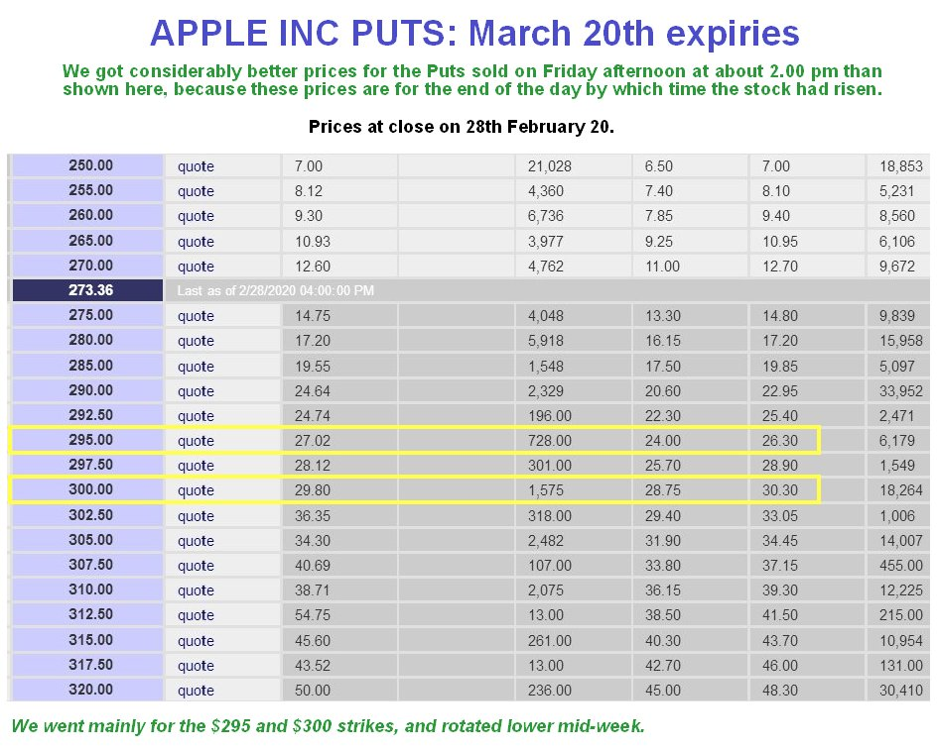This screenshot has width=938, height=750.
Task: Select the Apple Inc Puts heading
Action: coord(474,33)
